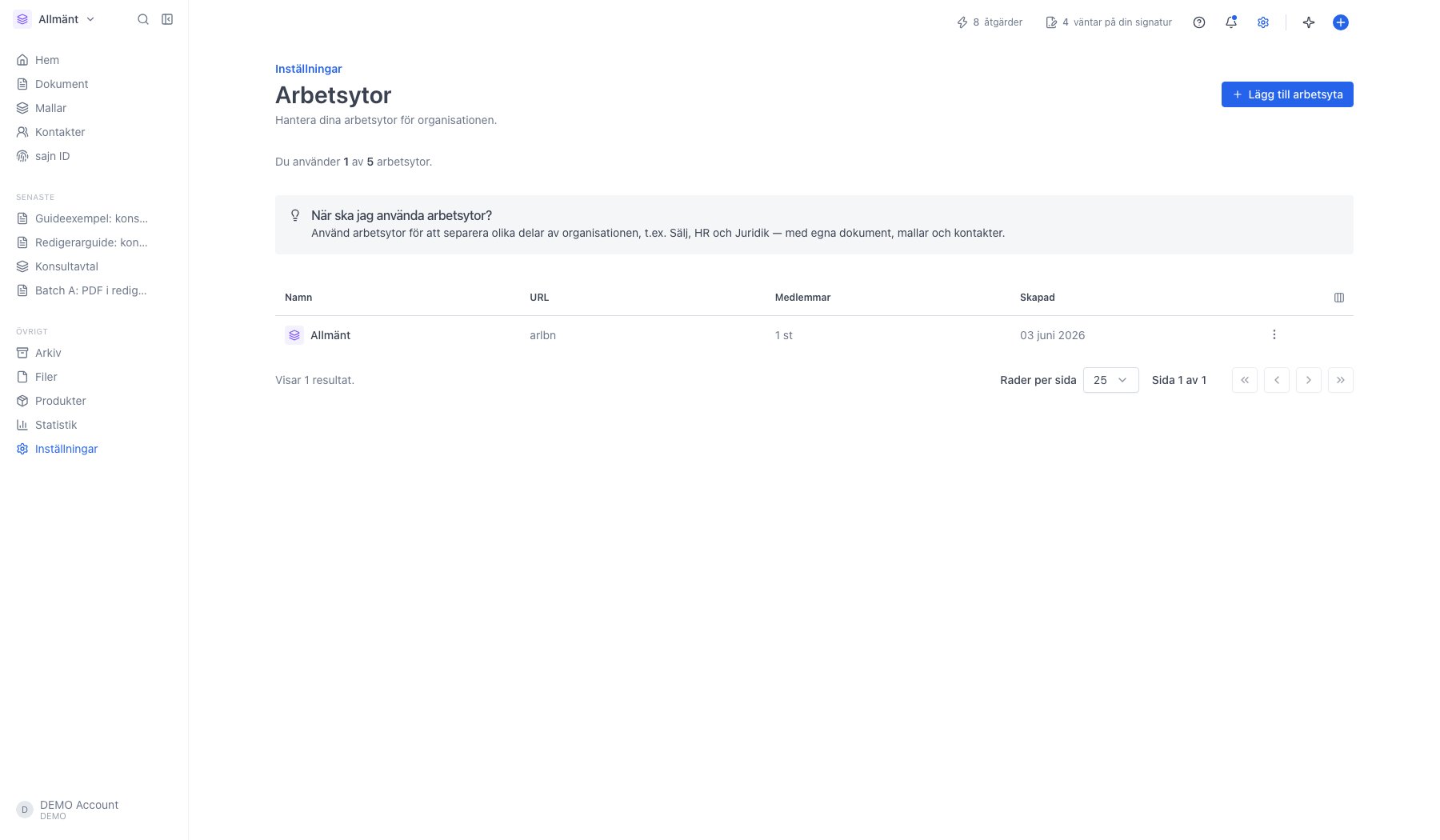Open the notifications bell

pyautogui.click(x=1231, y=22)
